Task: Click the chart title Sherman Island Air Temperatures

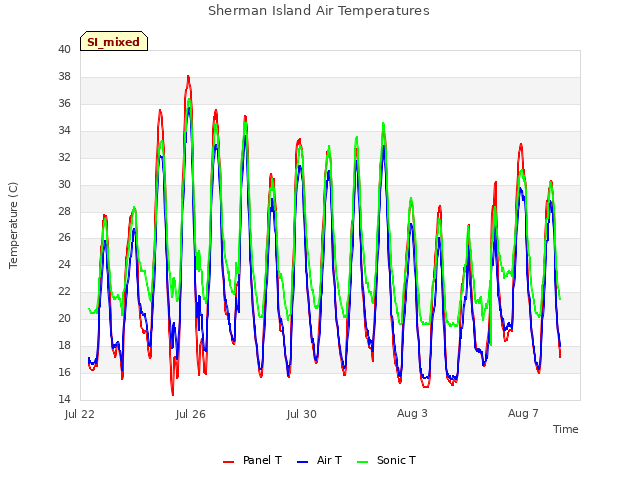Action: [319, 11]
